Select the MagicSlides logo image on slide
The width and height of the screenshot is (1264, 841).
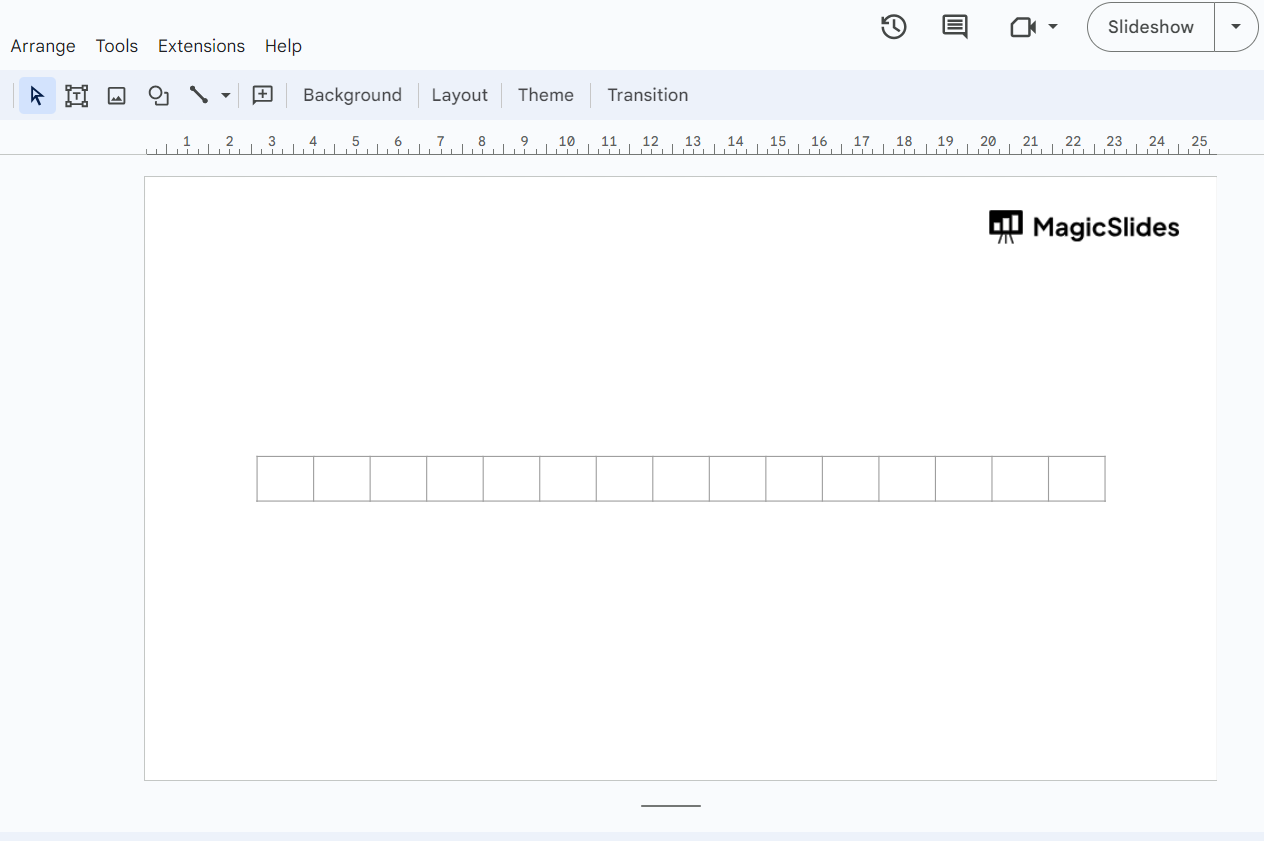point(1084,227)
